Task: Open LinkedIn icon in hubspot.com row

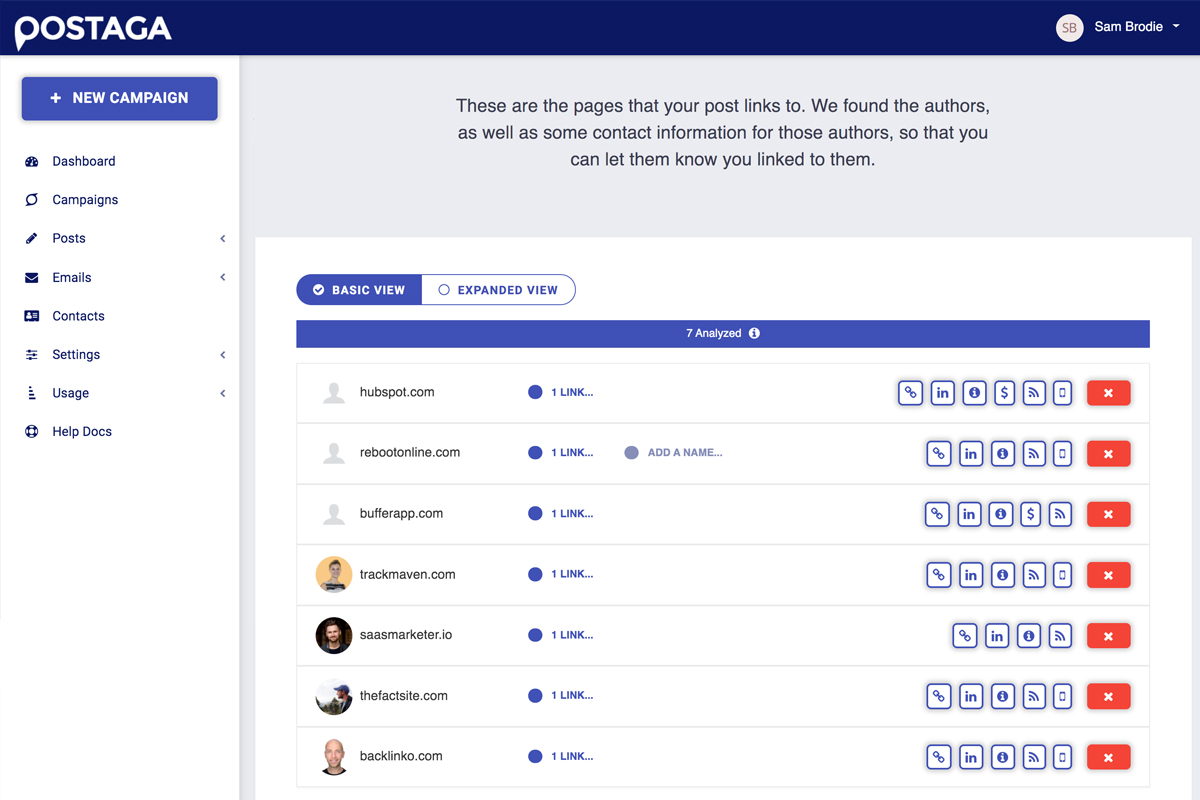Action: coord(942,393)
